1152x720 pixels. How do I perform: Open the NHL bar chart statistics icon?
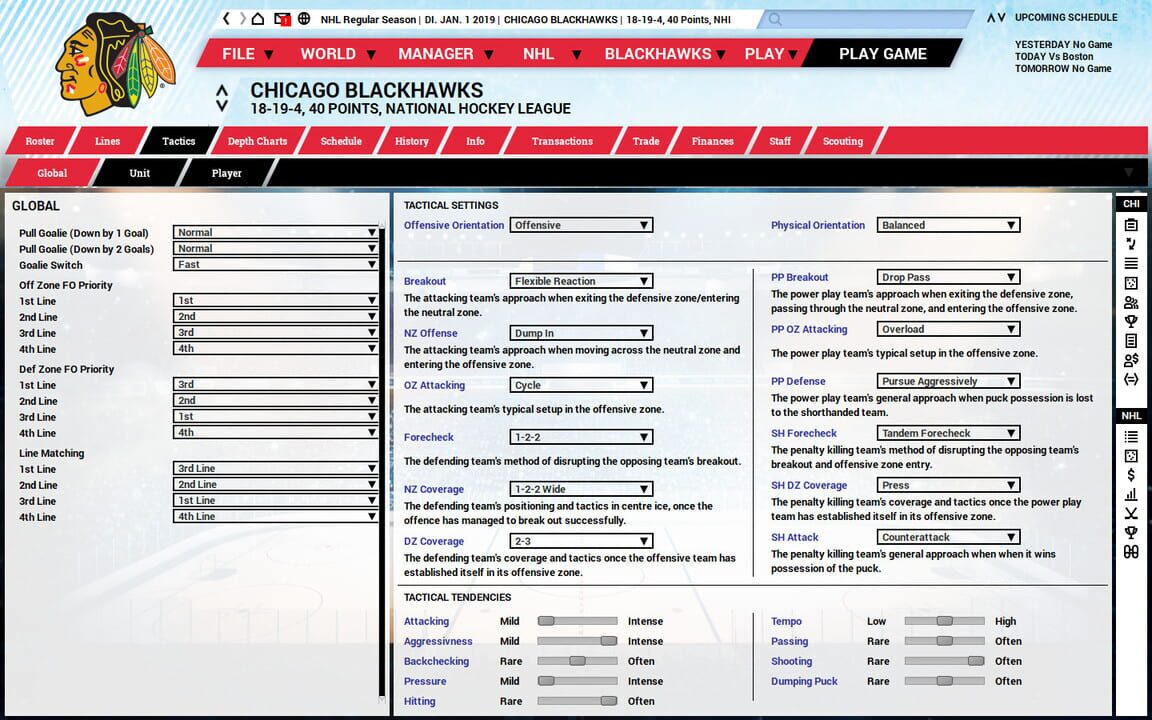click(1131, 494)
